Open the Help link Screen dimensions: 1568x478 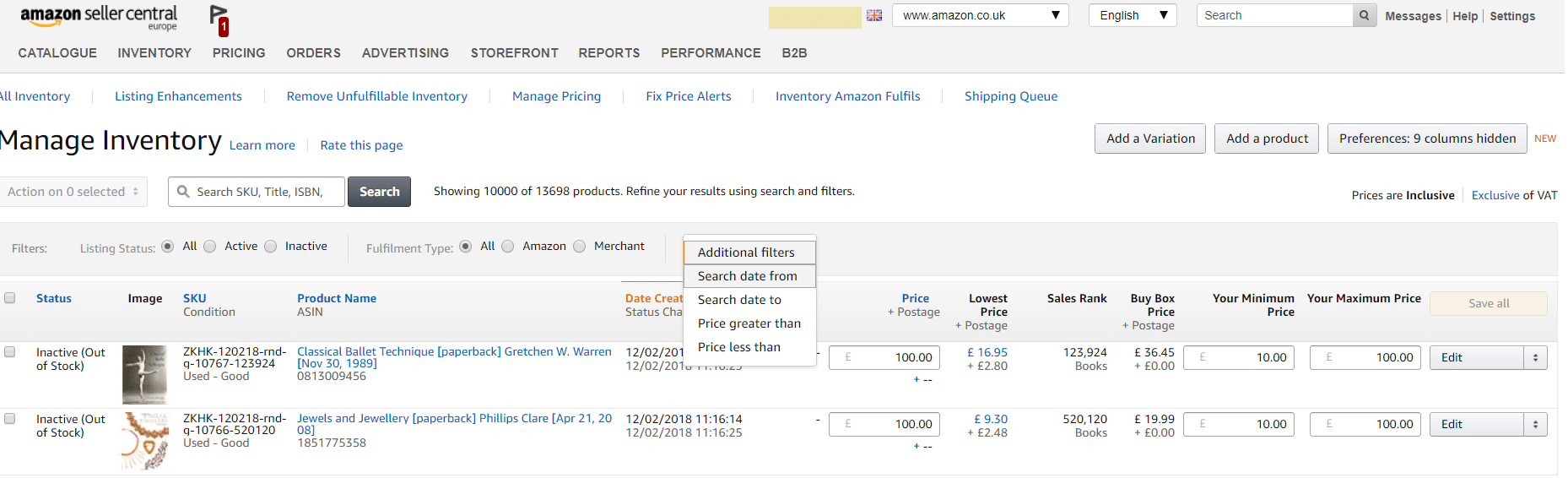point(1465,16)
